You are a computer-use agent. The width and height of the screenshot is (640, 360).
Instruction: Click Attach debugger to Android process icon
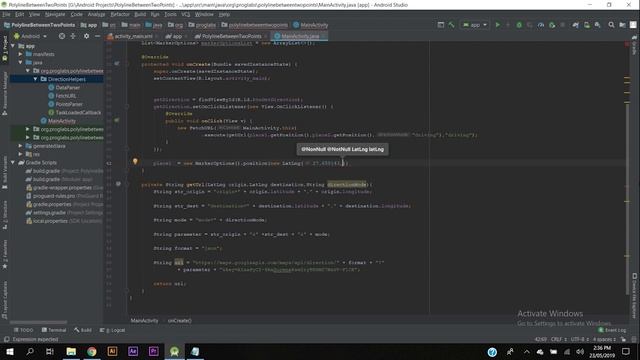click(552, 25)
